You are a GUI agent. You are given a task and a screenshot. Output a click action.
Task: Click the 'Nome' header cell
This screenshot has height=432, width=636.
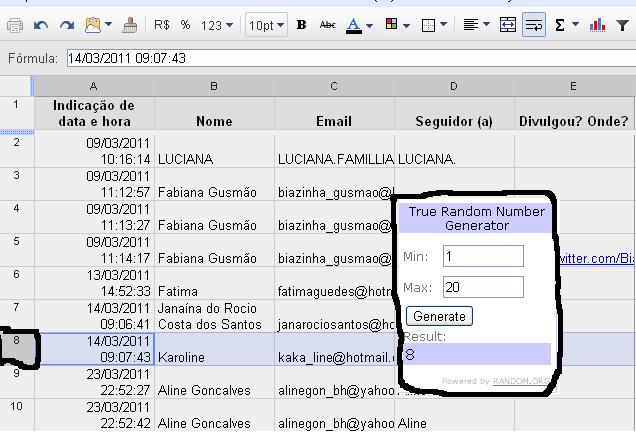214,113
